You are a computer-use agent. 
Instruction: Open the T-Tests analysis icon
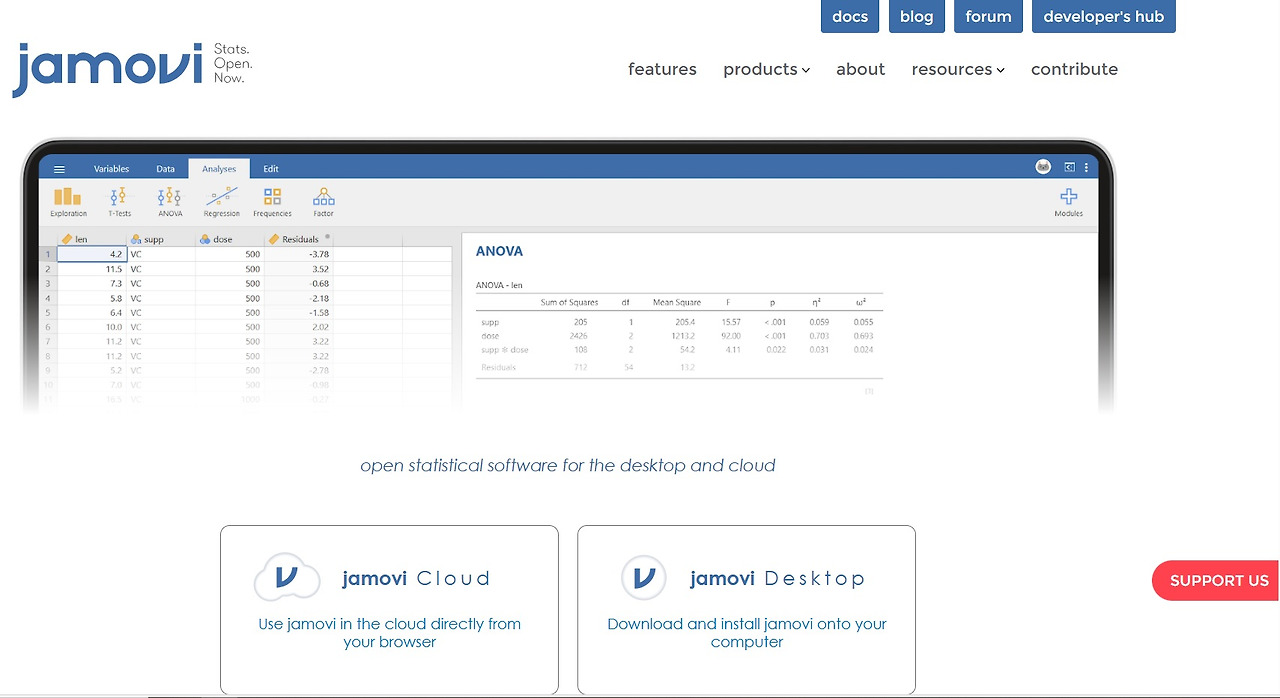[x=119, y=202]
